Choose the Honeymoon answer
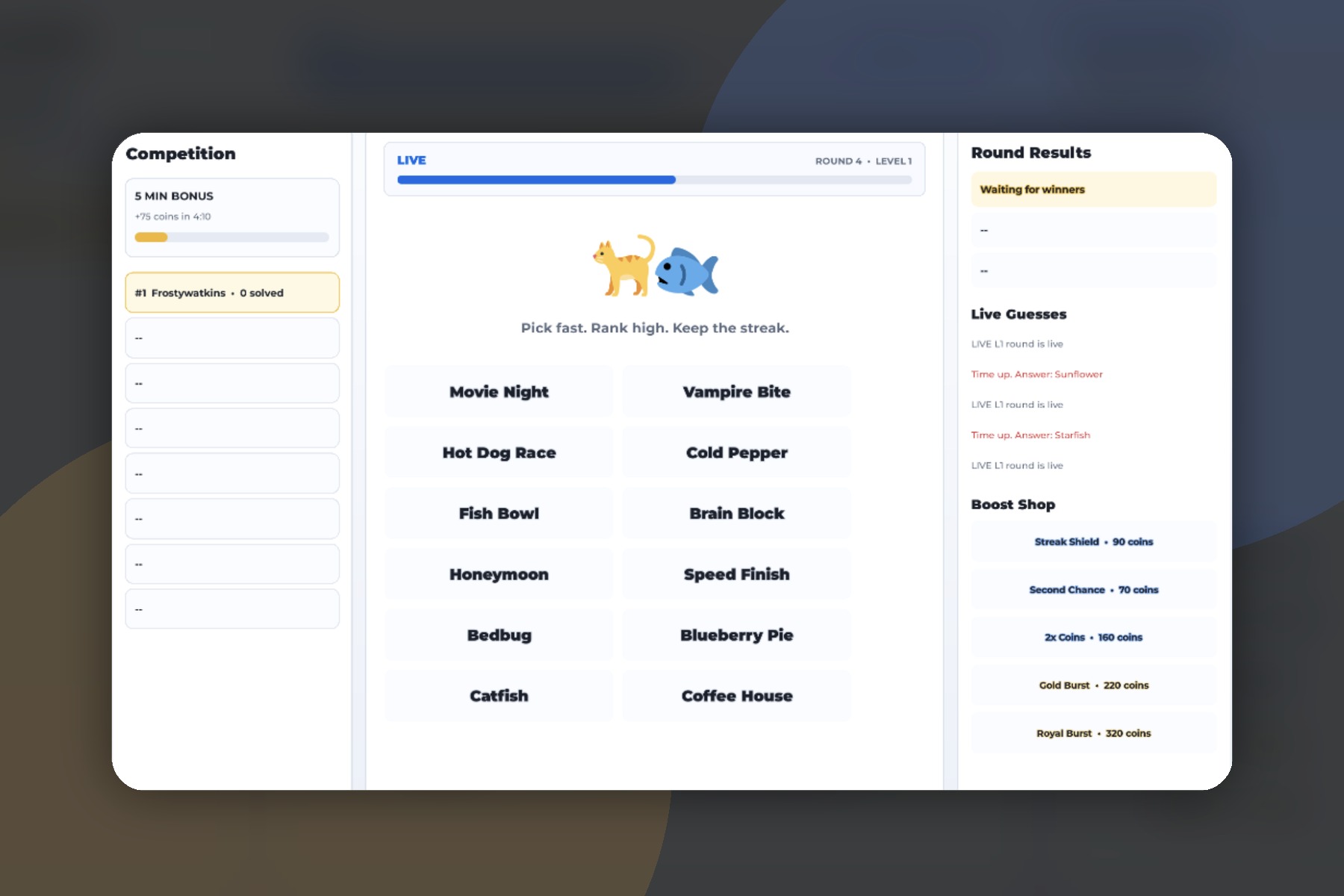This screenshot has height=896, width=1344. coord(499,574)
